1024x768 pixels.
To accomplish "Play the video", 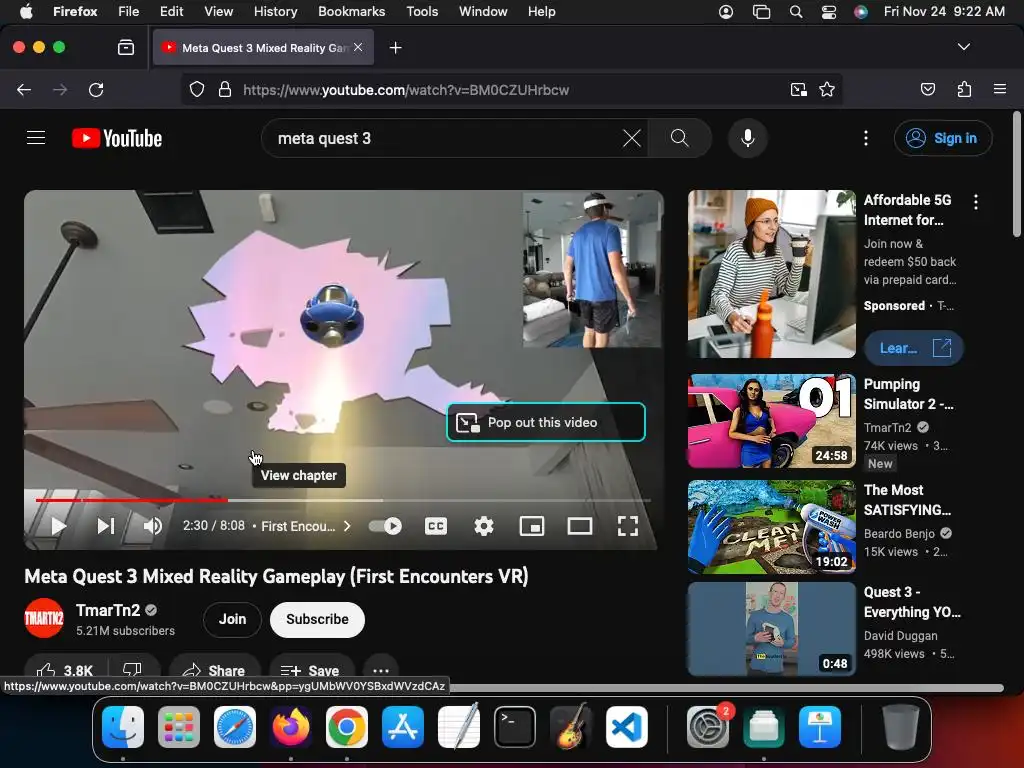I will [58, 526].
